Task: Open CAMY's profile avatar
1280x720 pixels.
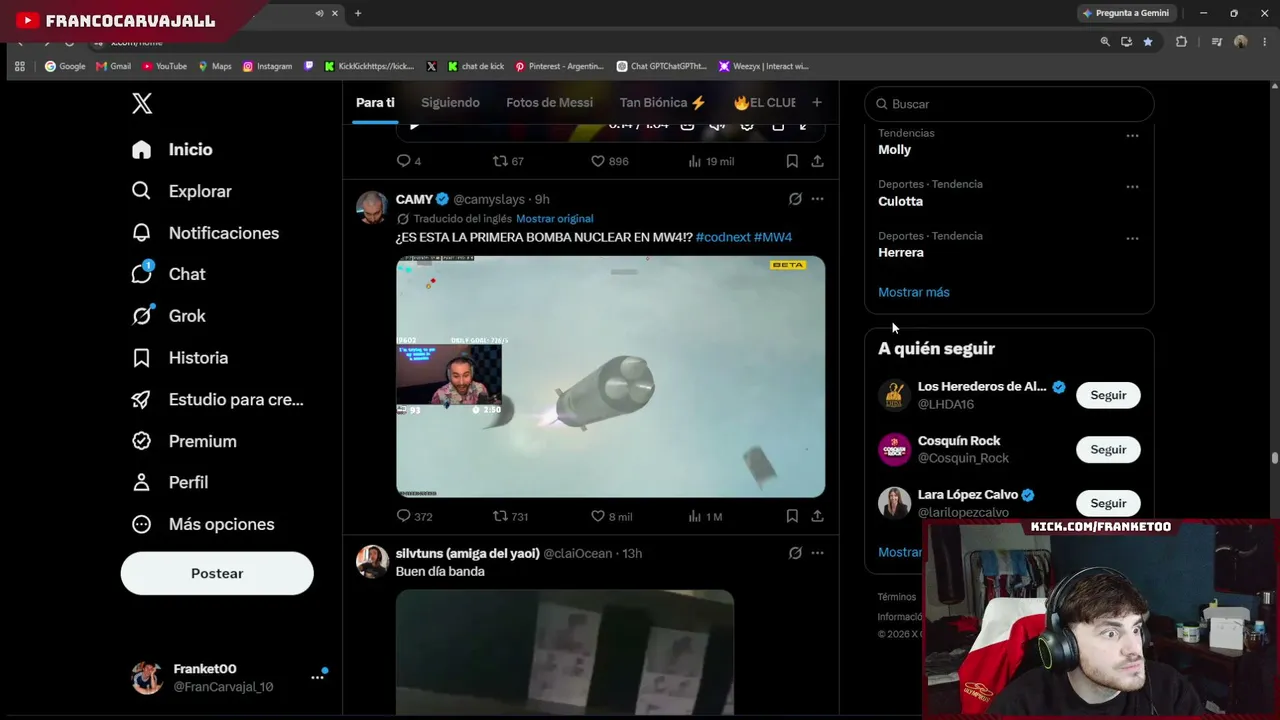Action: [372, 207]
